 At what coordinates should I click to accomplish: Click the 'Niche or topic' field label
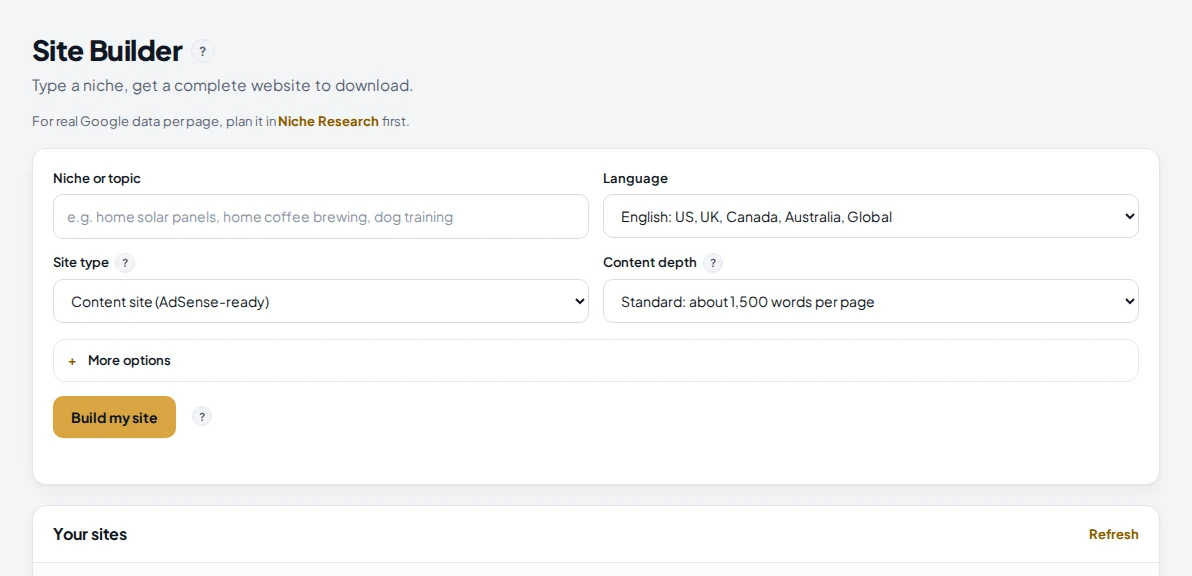point(97,179)
